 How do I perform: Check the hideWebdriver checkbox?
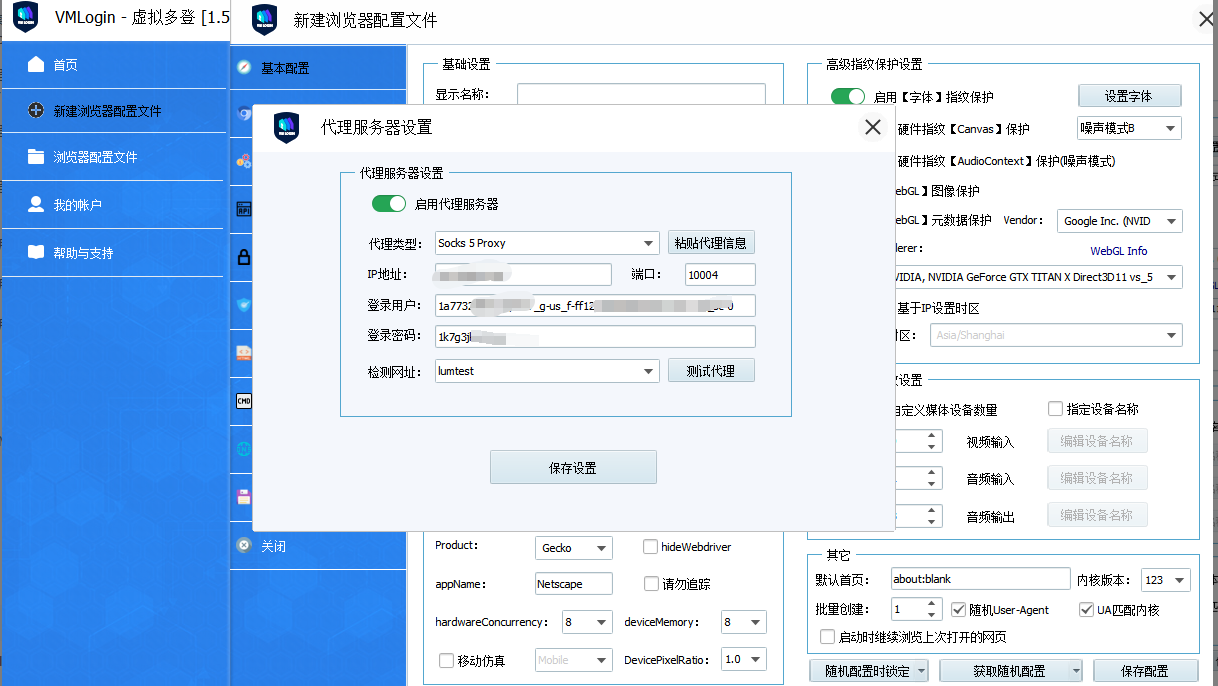650,547
